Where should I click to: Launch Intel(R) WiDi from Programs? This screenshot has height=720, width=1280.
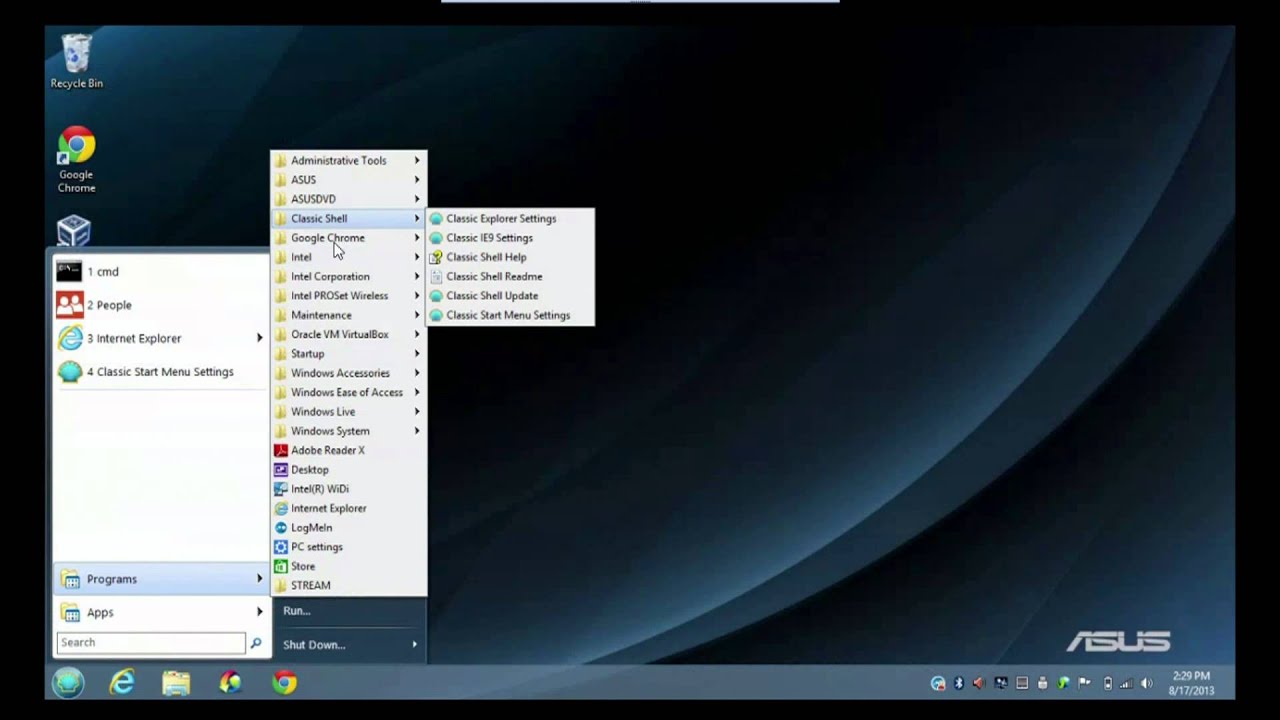349,489
